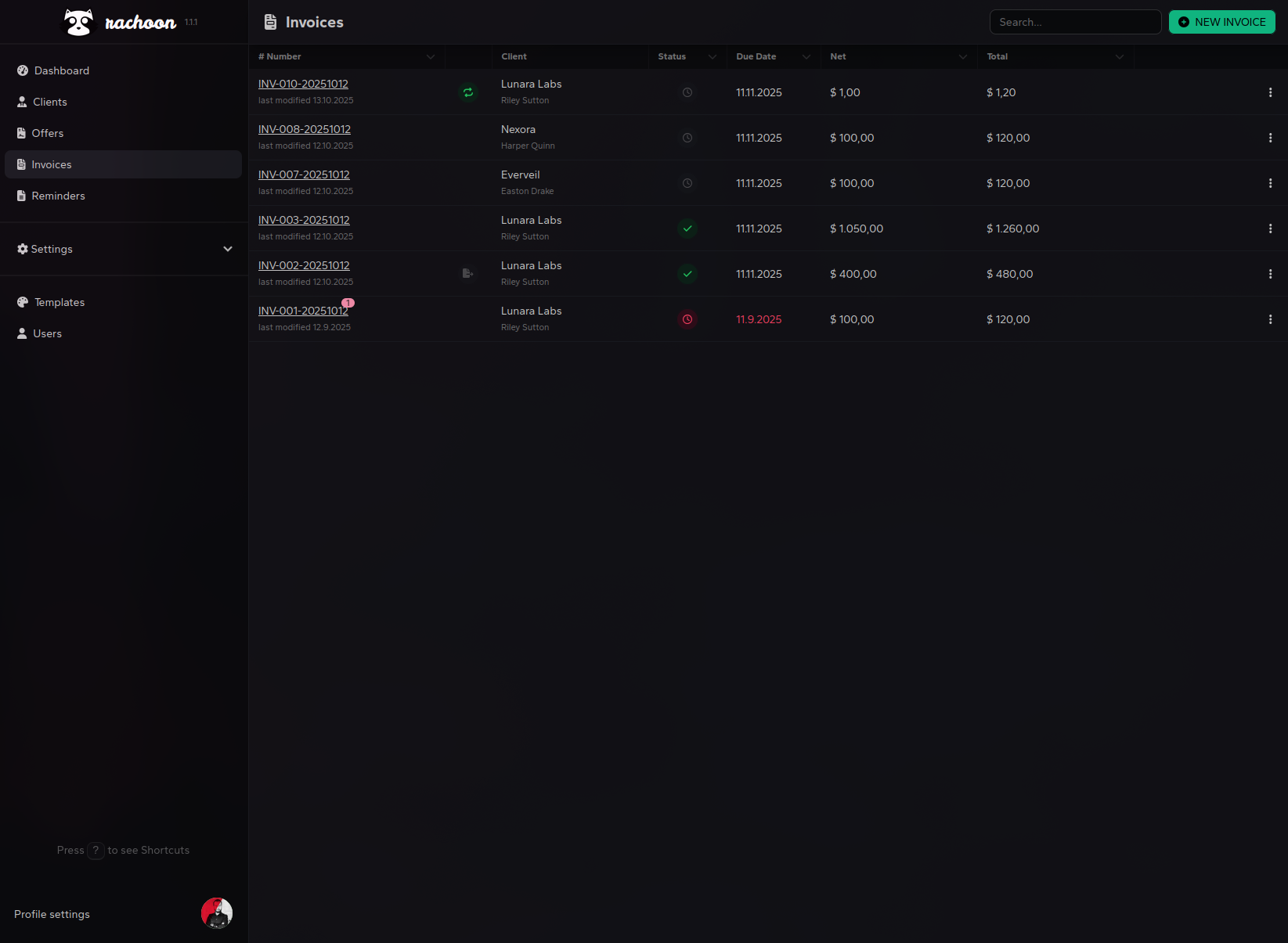Click the pending clock status for Nexora invoice
Viewport: 1288px width, 943px height.
pyautogui.click(x=687, y=138)
